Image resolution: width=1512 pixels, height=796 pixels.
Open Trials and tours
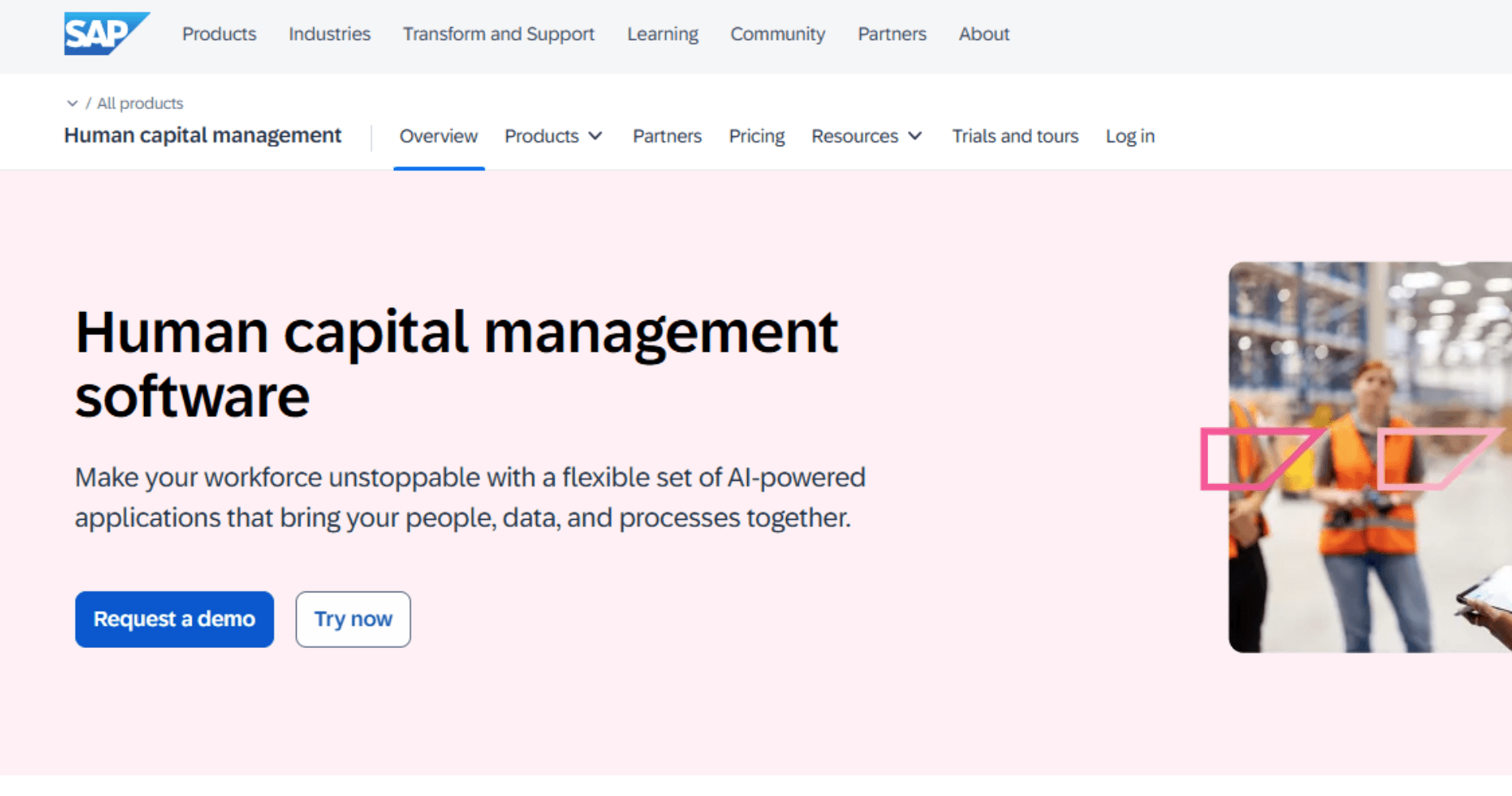(1015, 136)
